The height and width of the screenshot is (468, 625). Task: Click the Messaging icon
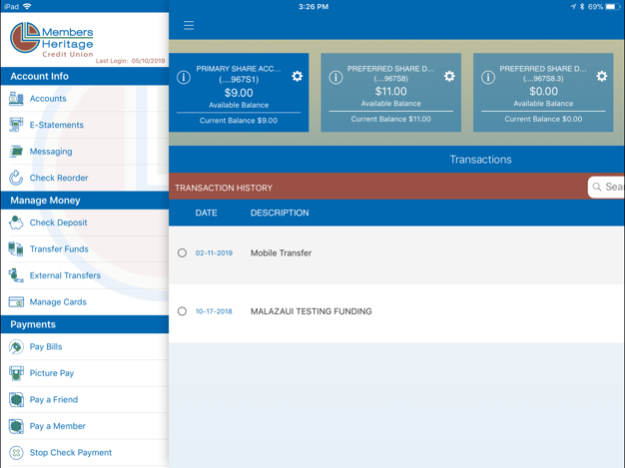click(x=16, y=151)
